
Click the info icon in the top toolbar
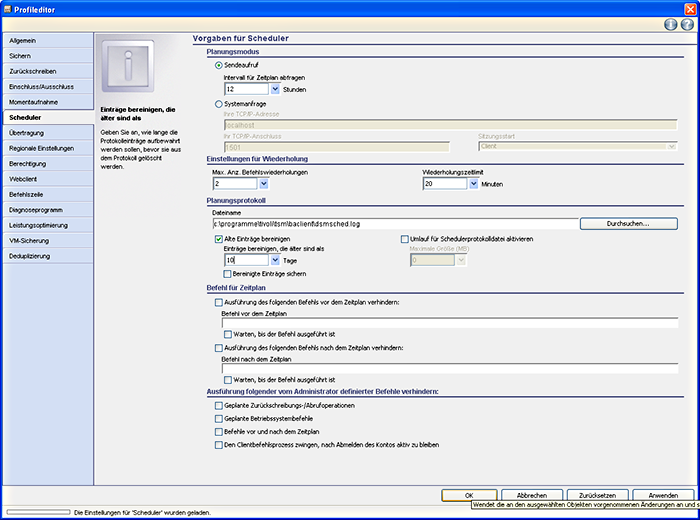point(671,24)
